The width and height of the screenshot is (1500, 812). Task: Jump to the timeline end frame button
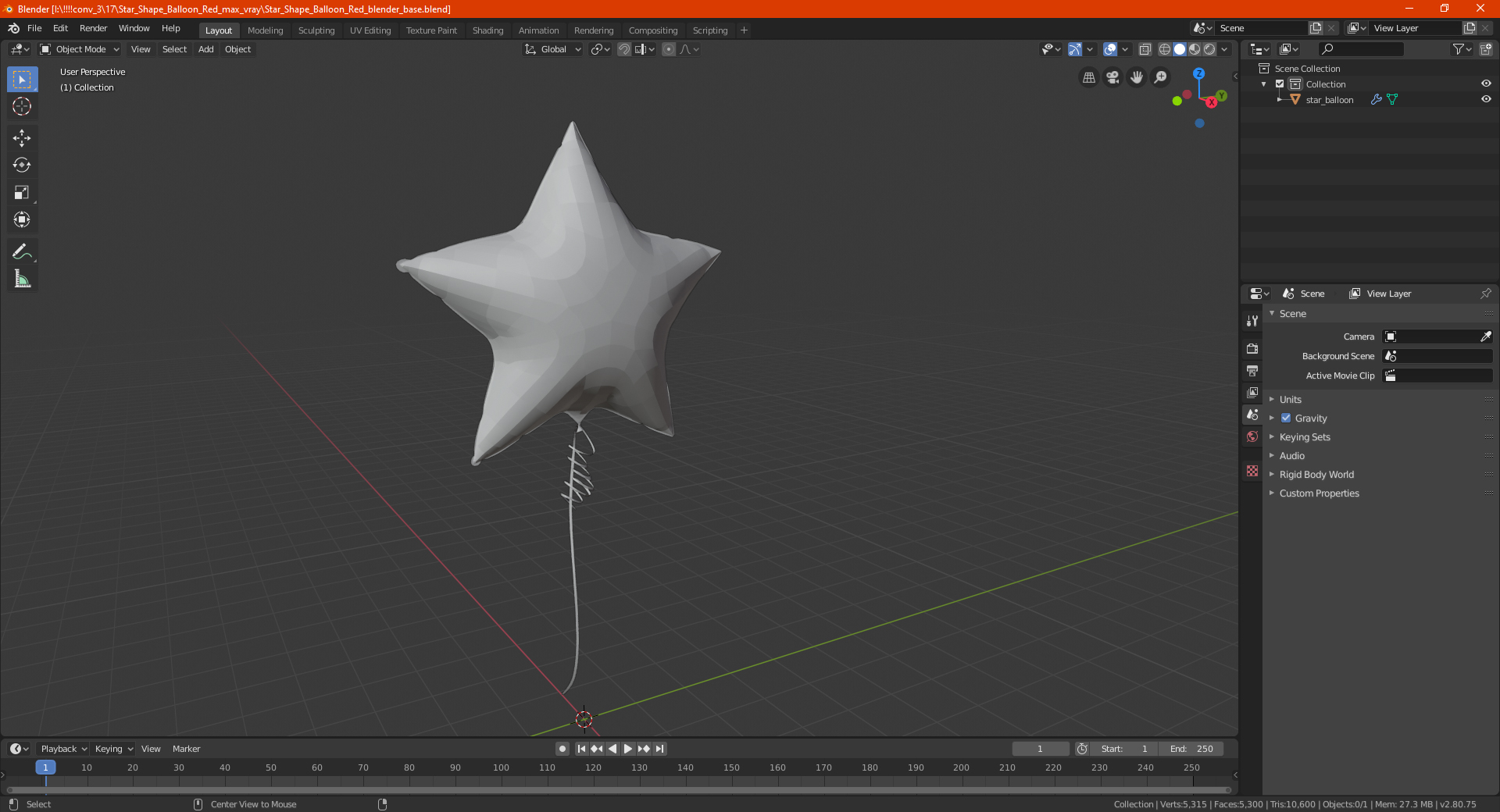tap(659, 749)
